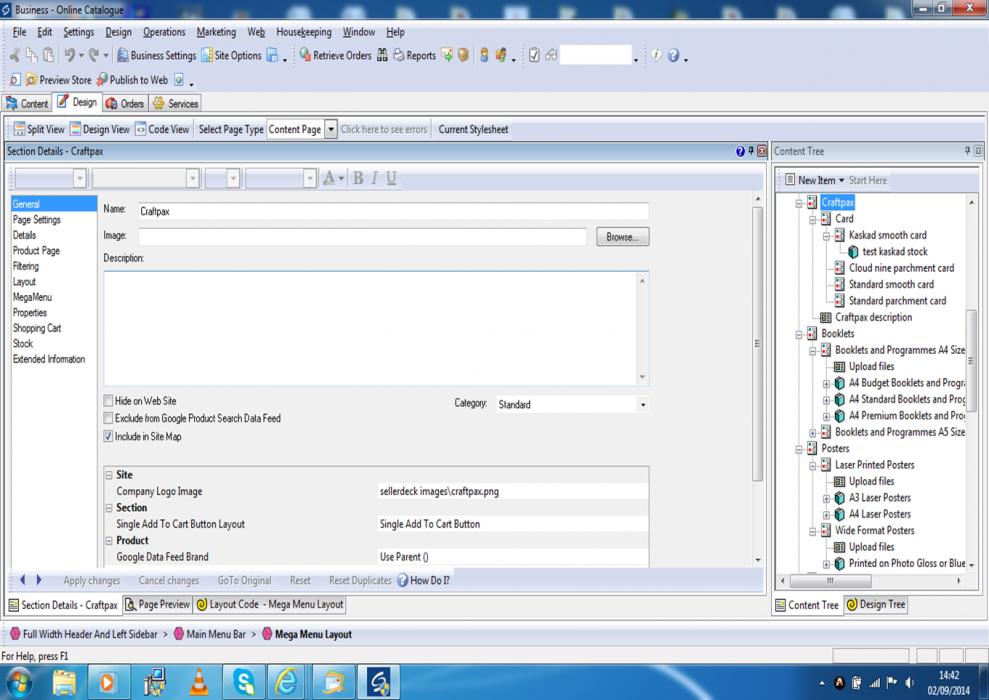Screen dimensions: 989x700
Task: Open the Category dropdown showing Standard
Action: pos(642,405)
